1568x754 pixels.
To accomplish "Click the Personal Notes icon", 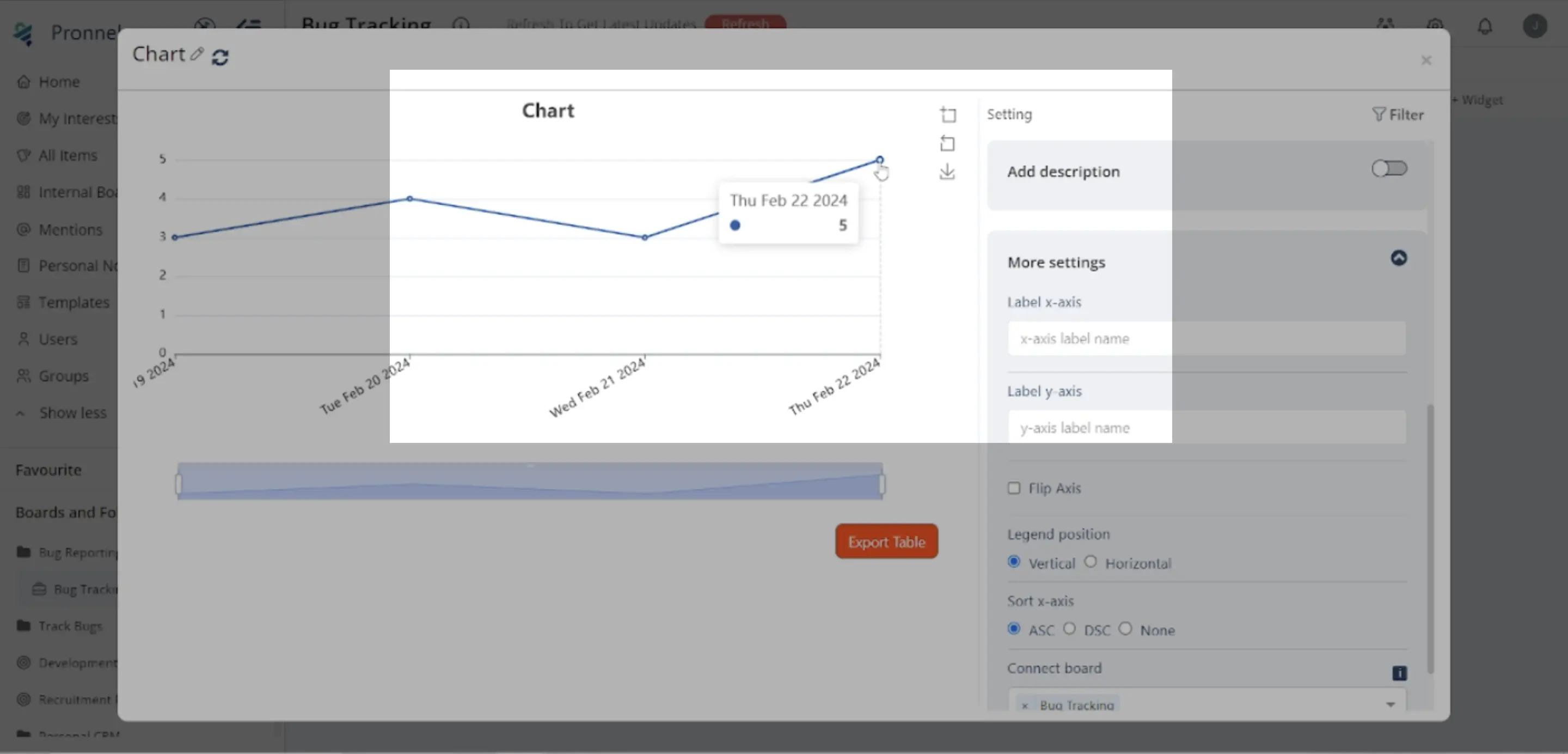I will (x=24, y=265).
